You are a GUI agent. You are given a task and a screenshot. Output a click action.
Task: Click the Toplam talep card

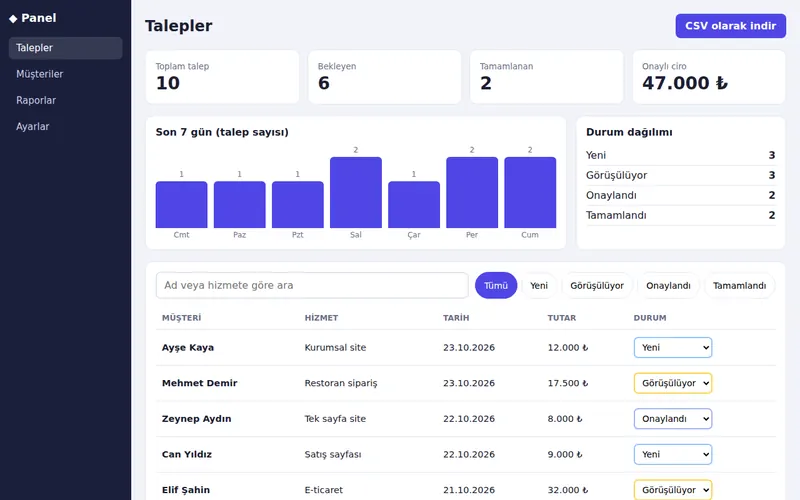click(222, 77)
